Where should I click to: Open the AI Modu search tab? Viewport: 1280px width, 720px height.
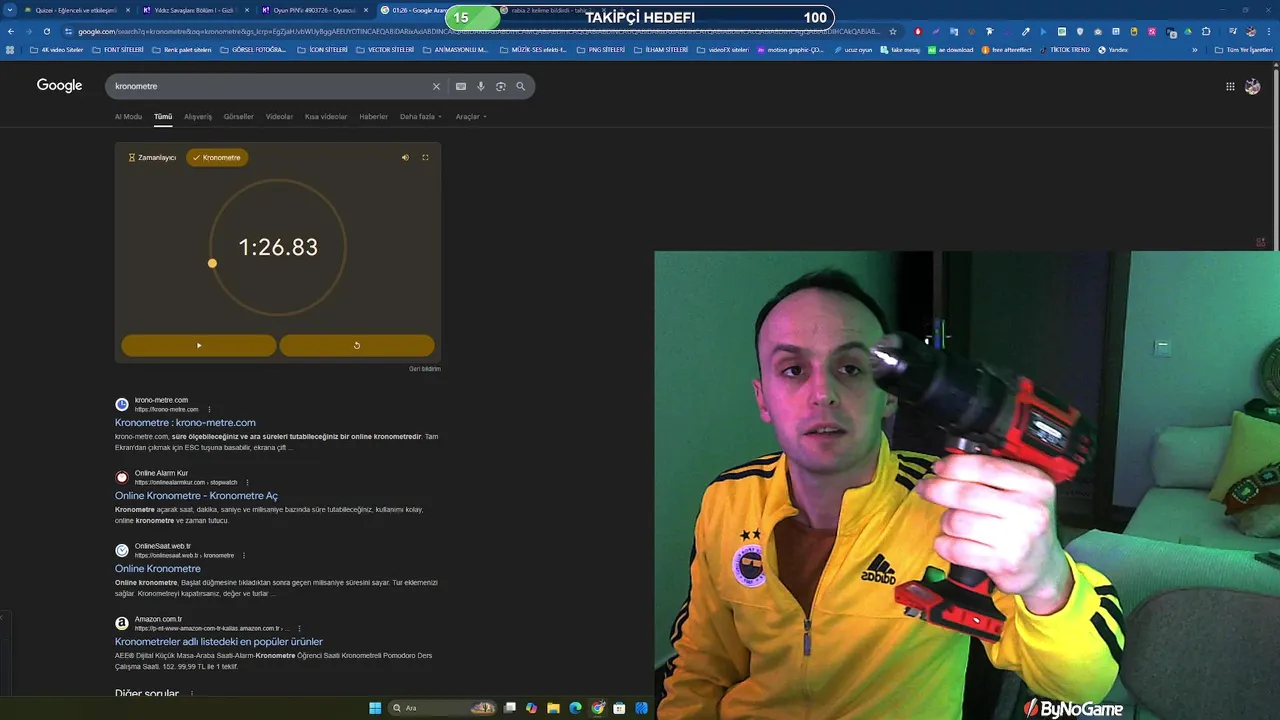click(128, 116)
